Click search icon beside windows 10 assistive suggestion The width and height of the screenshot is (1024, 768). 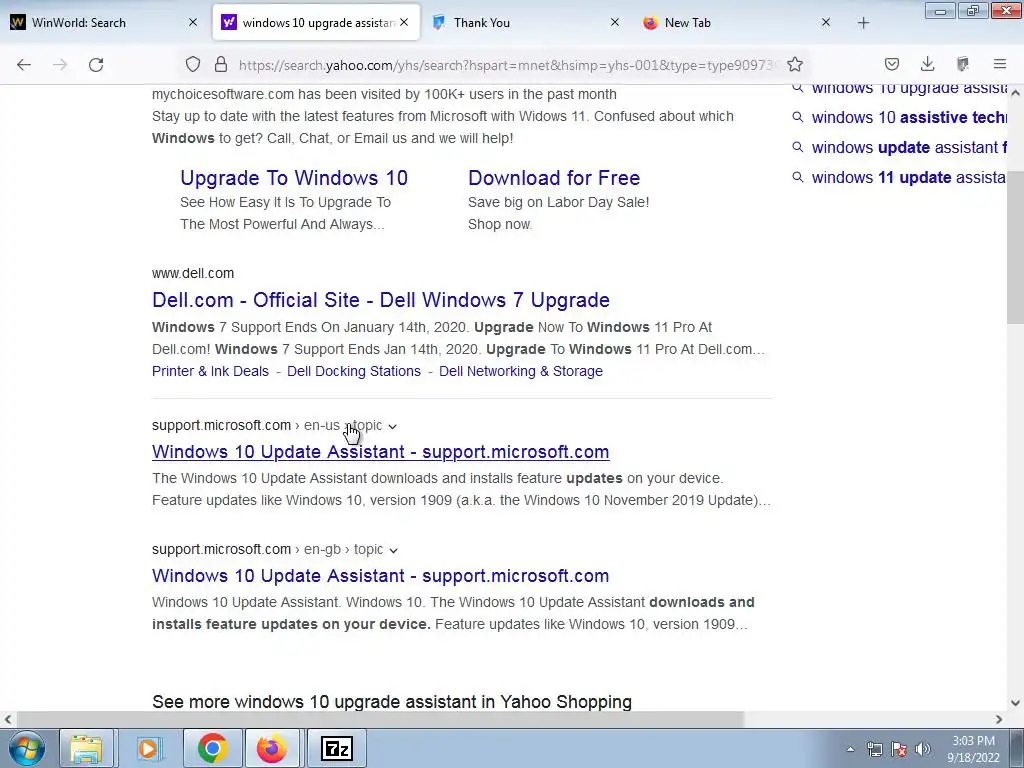(x=797, y=117)
